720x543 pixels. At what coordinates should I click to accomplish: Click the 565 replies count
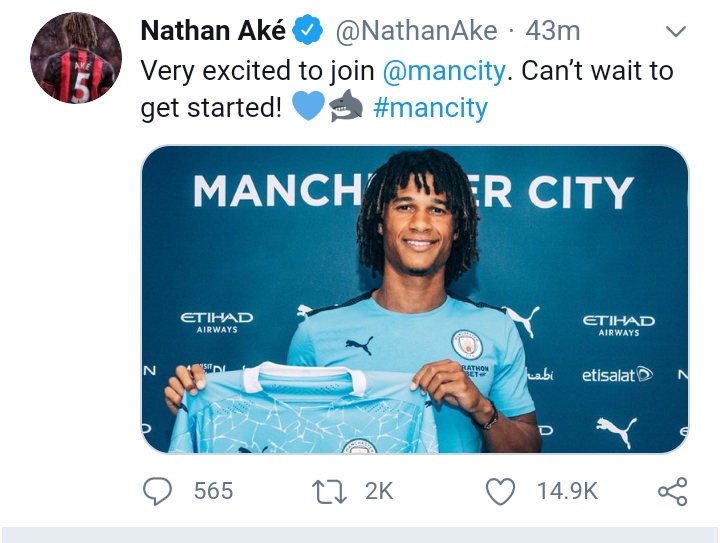pos(212,491)
